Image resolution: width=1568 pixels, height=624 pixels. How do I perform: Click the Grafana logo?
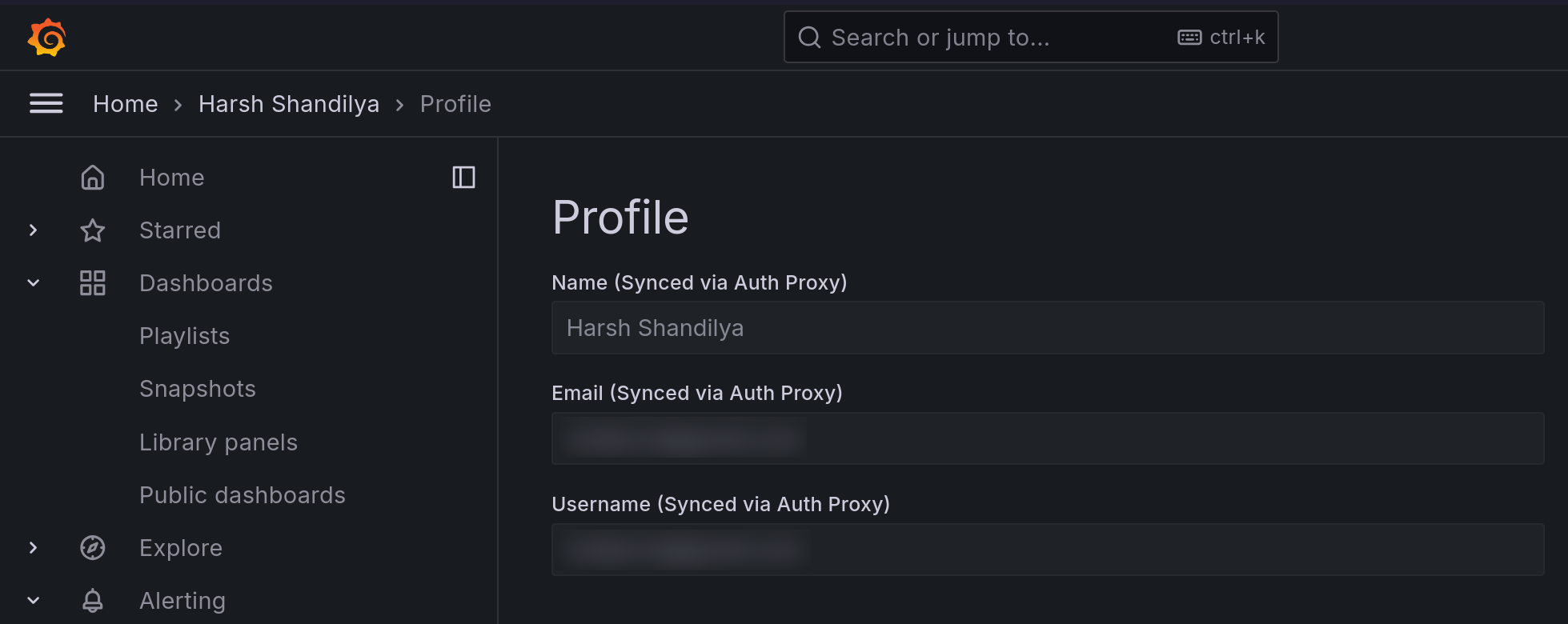[x=46, y=37]
